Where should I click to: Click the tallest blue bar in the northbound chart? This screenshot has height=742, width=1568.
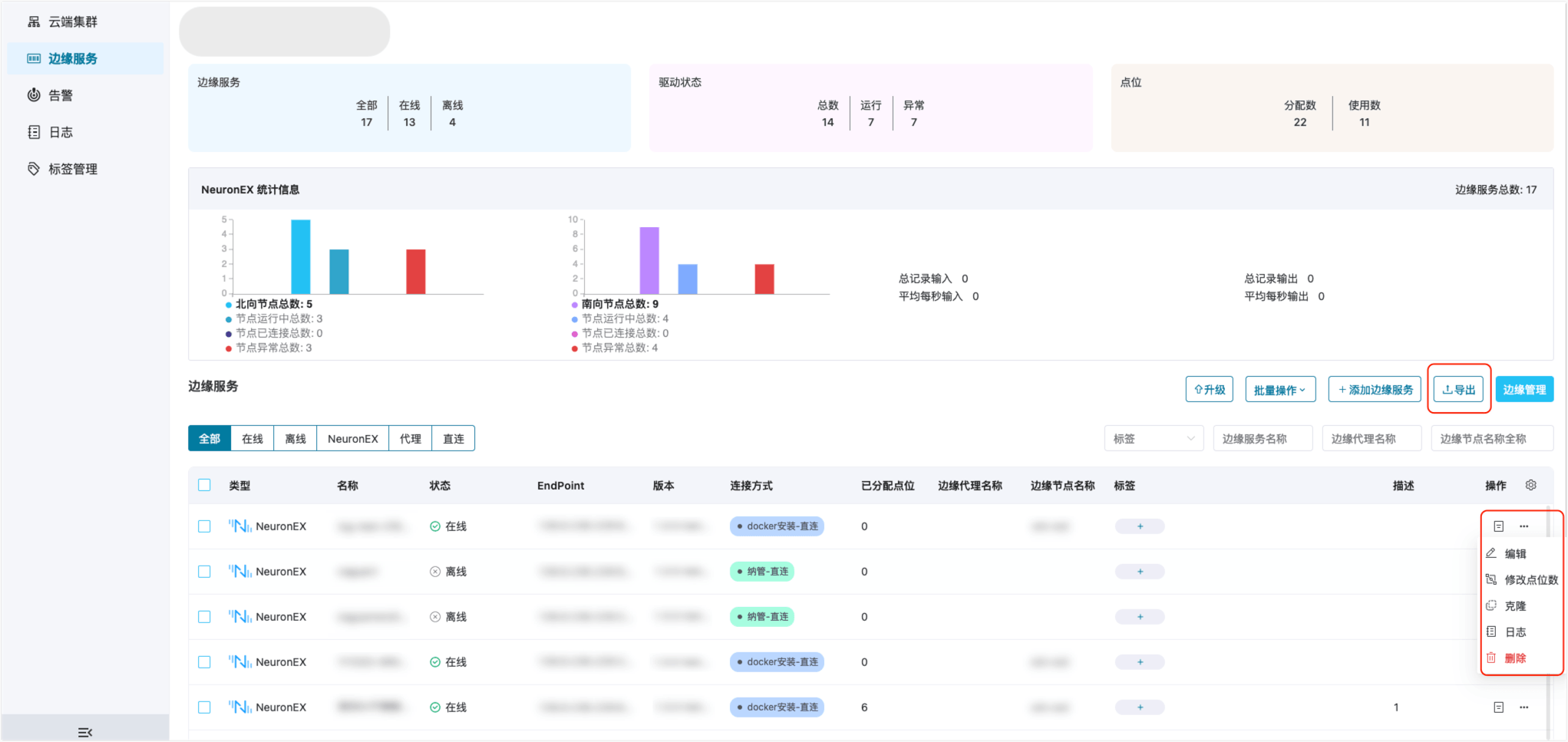[x=301, y=256]
